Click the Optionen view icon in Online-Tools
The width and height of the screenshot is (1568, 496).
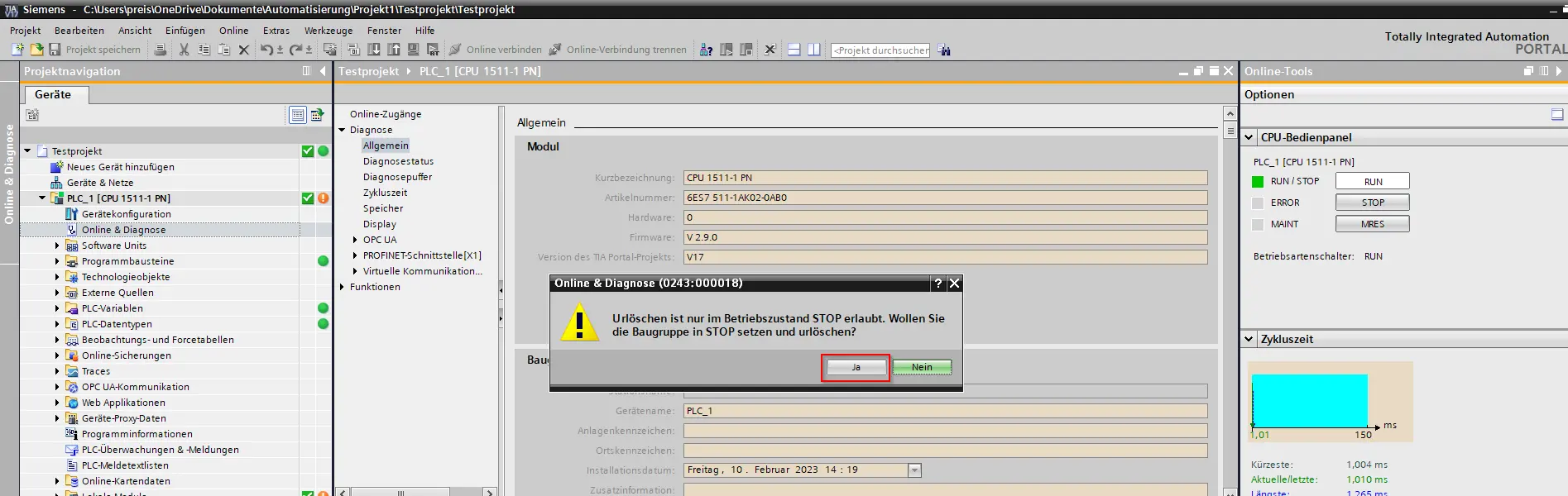1557,115
